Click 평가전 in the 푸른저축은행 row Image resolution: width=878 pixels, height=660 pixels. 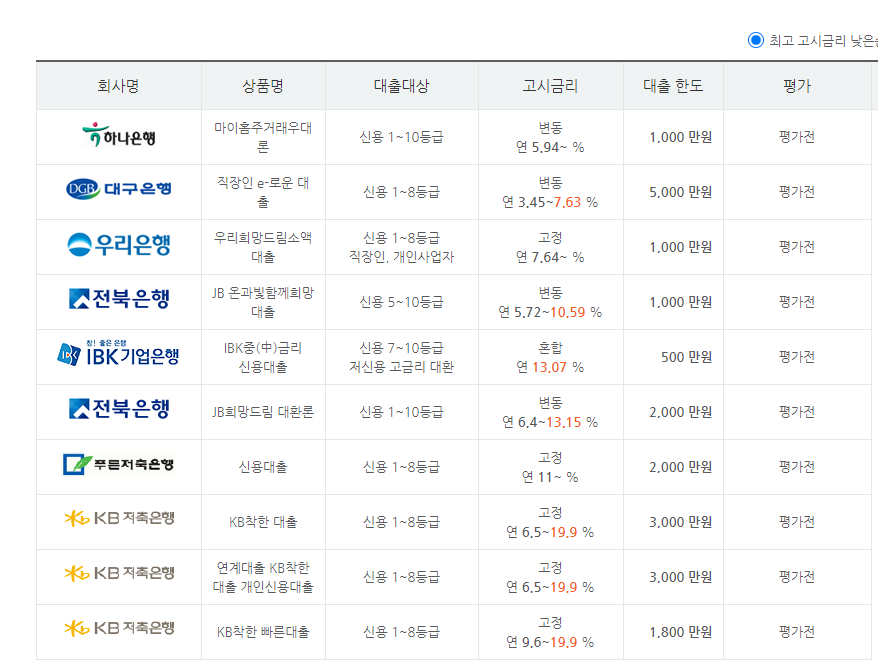[x=797, y=467]
